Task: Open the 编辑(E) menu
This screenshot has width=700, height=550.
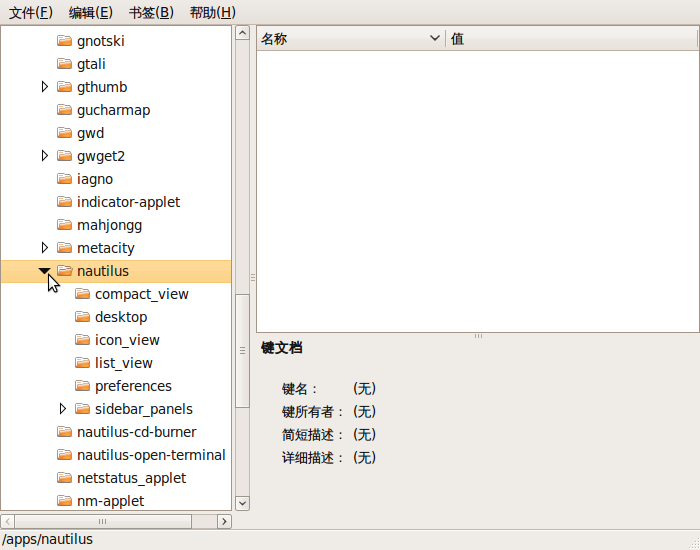Action: (x=91, y=12)
